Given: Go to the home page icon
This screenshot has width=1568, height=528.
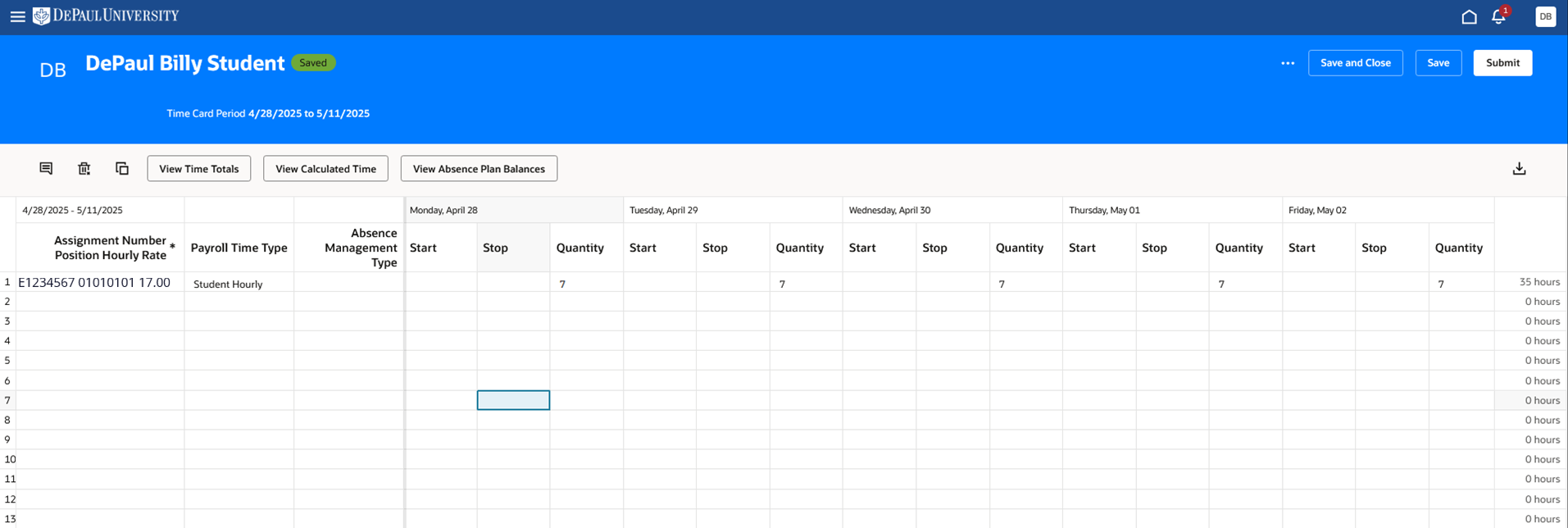Looking at the screenshot, I should pos(1469,16).
